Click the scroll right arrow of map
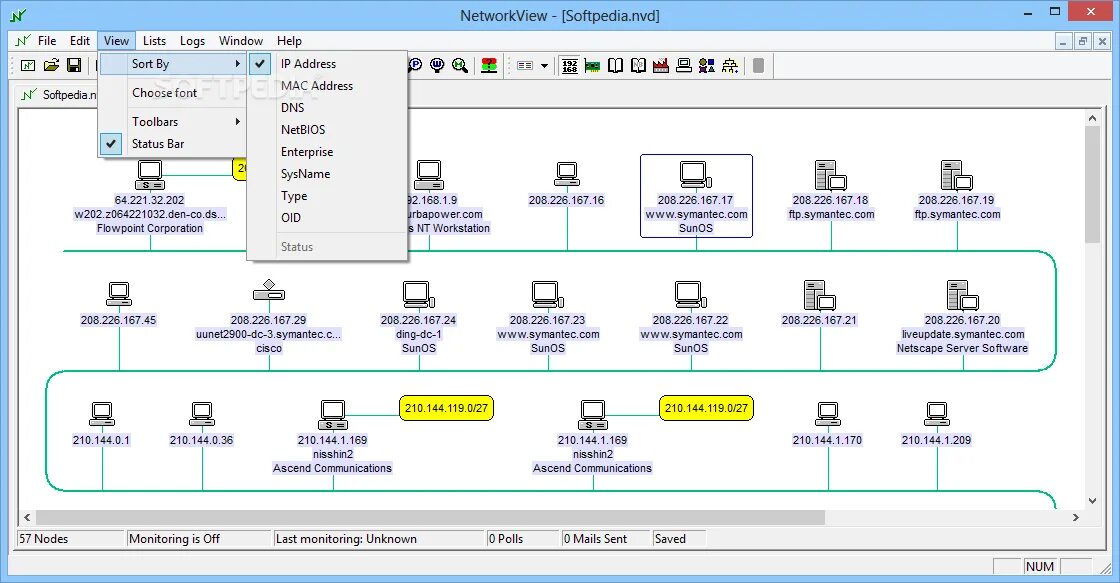 click(x=1076, y=517)
